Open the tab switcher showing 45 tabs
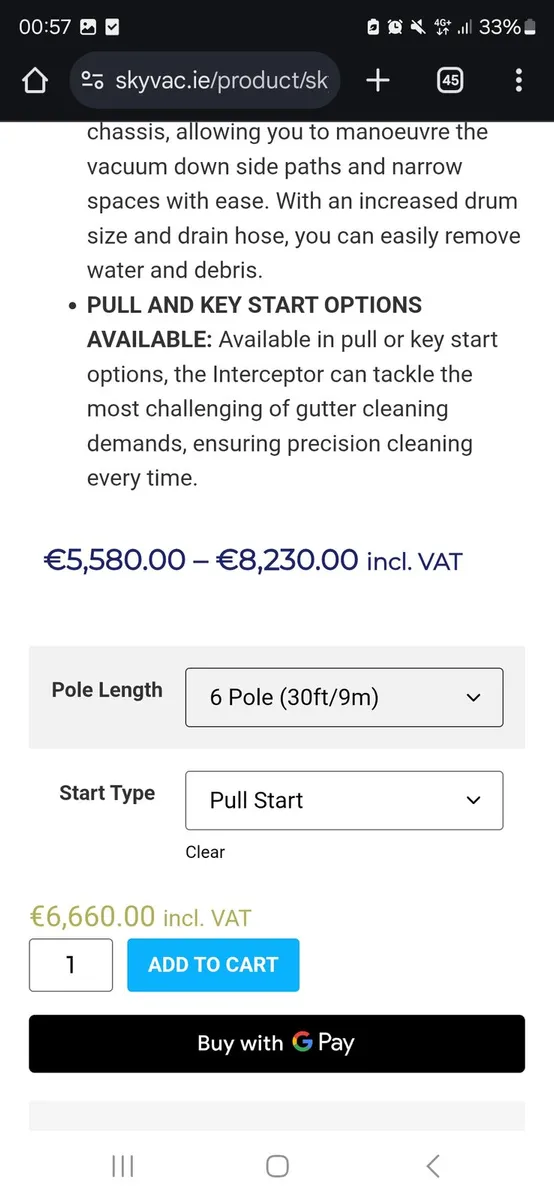The height and width of the screenshot is (1200, 554). [x=450, y=80]
